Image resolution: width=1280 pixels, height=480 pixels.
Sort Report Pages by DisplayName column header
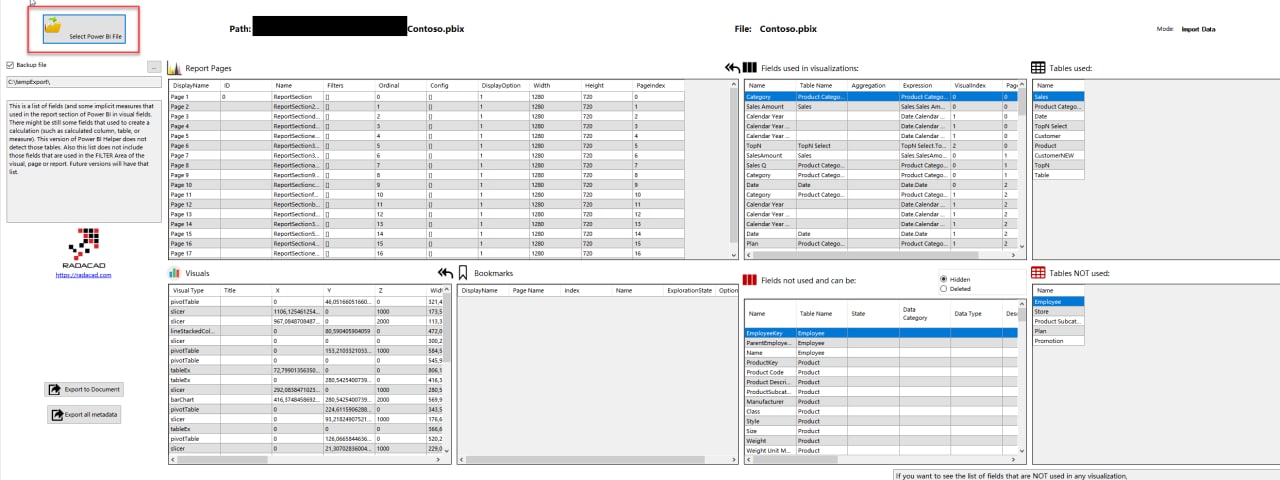point(194,86)
